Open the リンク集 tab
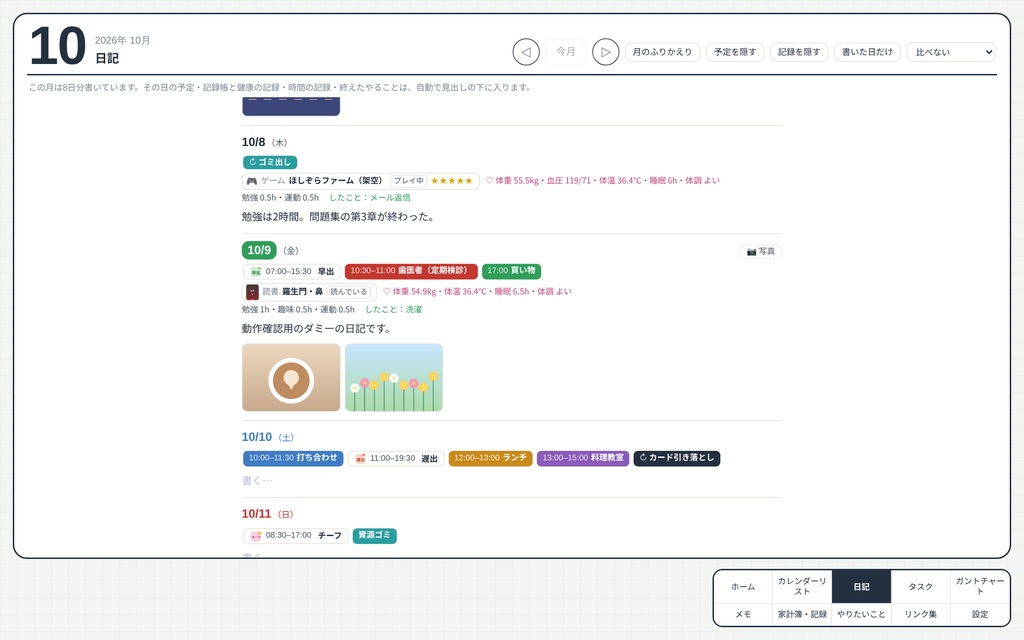This screenshot has width=1024, height=640. point(920,615)
